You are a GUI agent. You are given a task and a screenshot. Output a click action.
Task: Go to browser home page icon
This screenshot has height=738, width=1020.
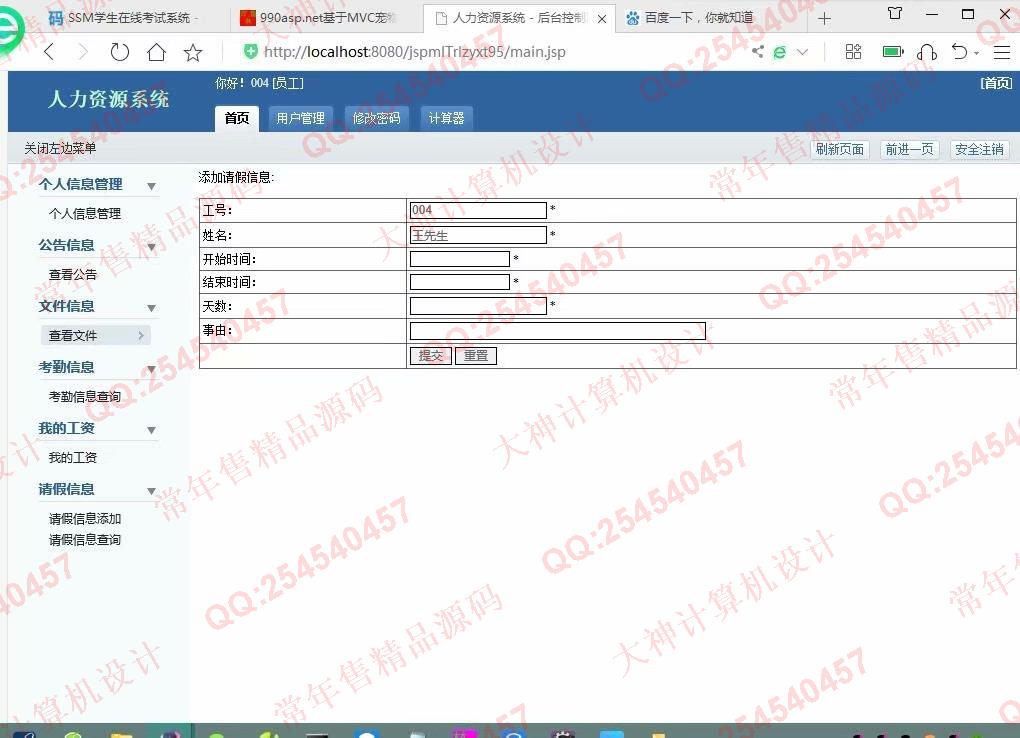click(156, 52)
